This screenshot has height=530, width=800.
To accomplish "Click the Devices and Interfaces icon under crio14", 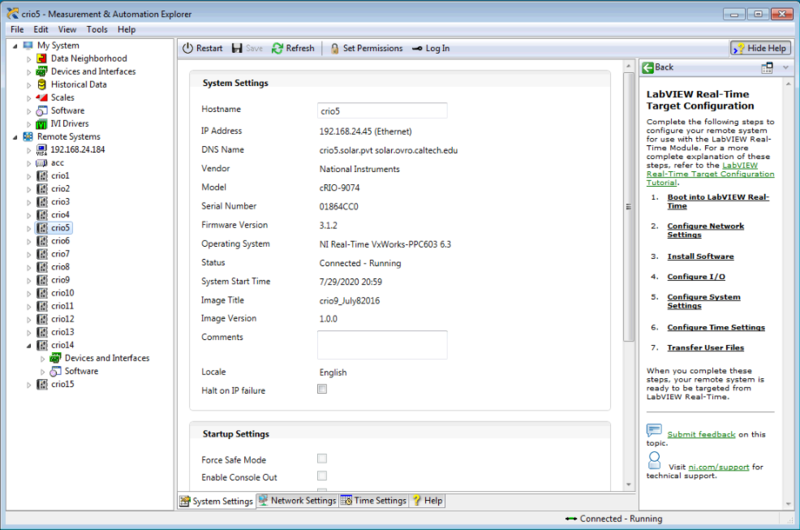I will pyautogui.click(x=55, y=358).
